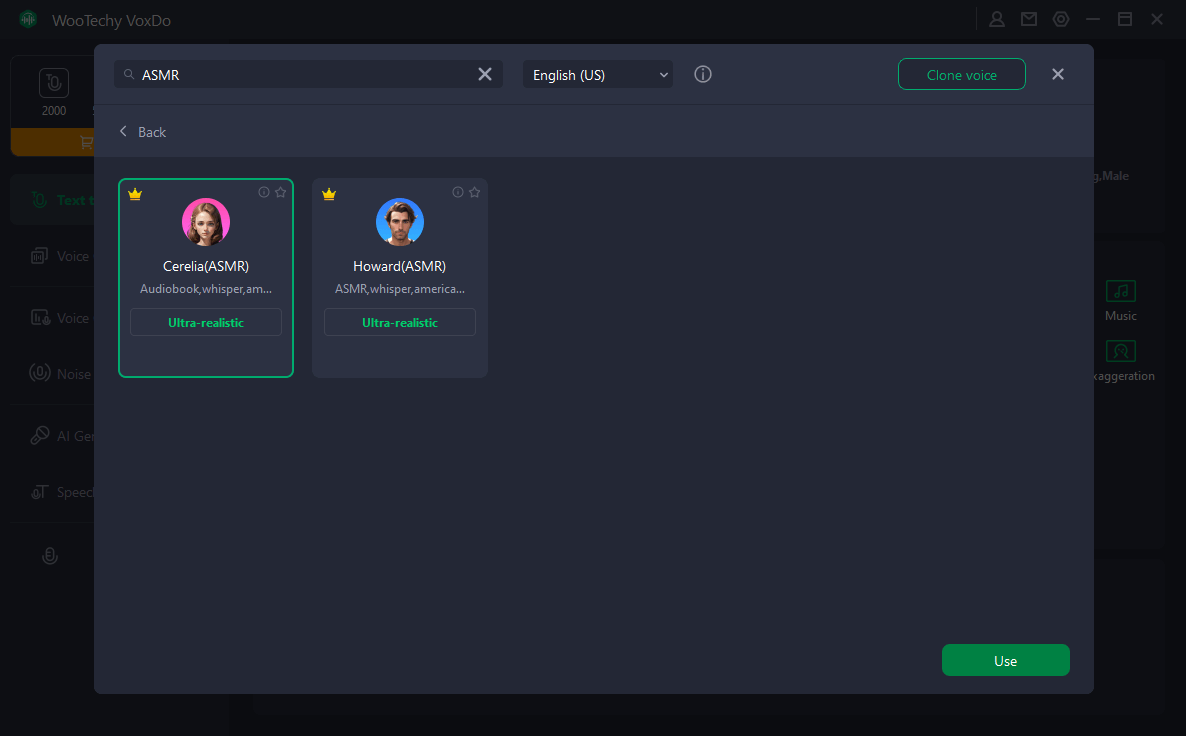Click the search magnifier icon
The height and width of the screenshot is (736, 1186).
tap(129, 74)
